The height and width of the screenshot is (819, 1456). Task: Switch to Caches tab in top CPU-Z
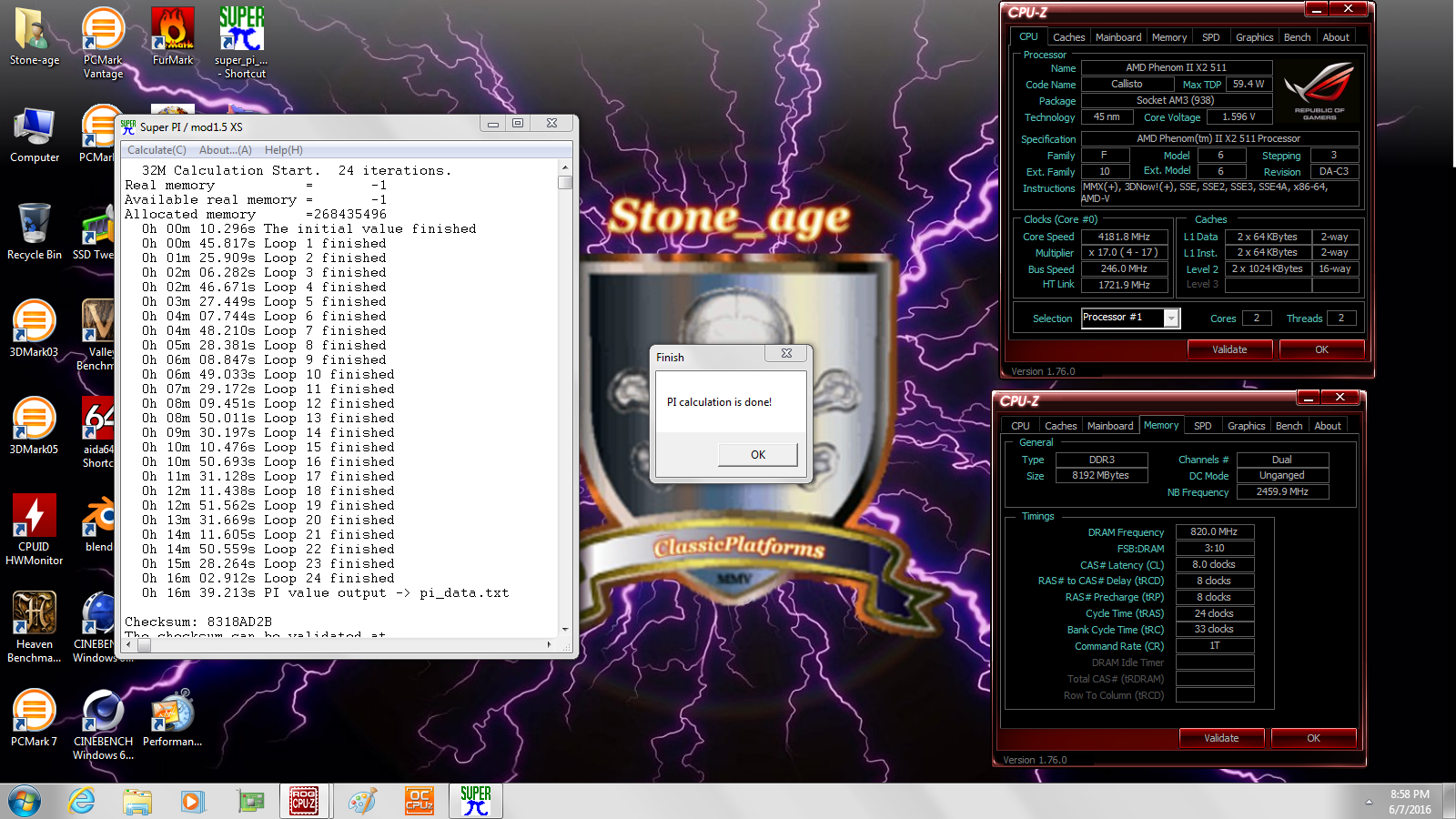pyautogui.click(x=1068, y=37)
